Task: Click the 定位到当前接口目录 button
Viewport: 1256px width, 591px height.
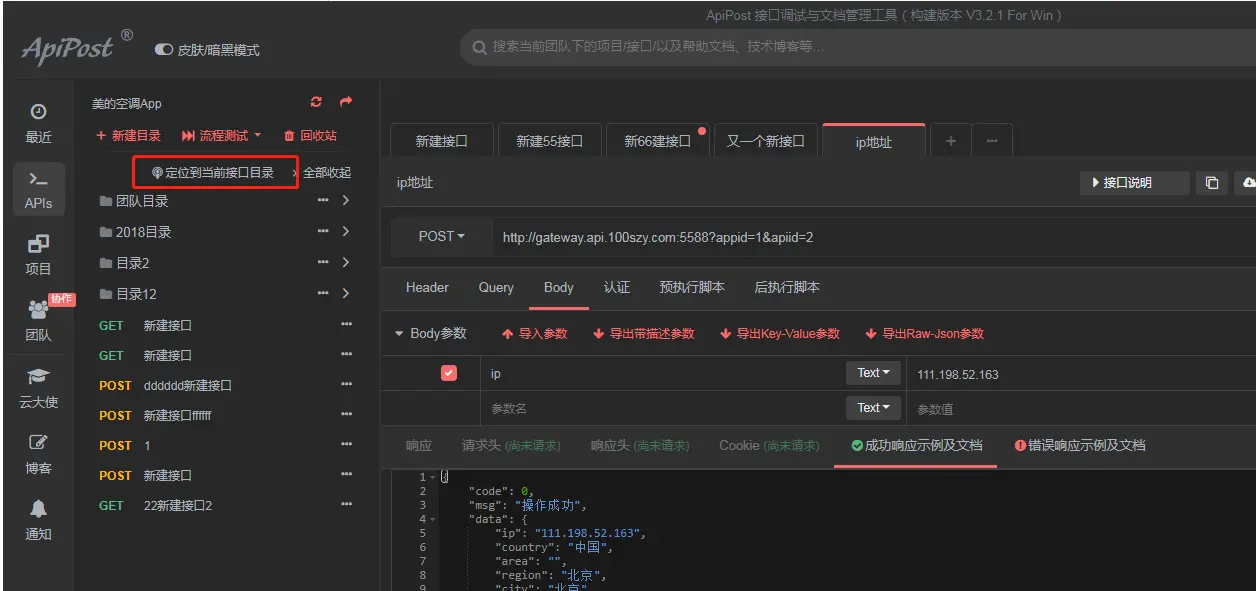Action: [x=213, y=173]
